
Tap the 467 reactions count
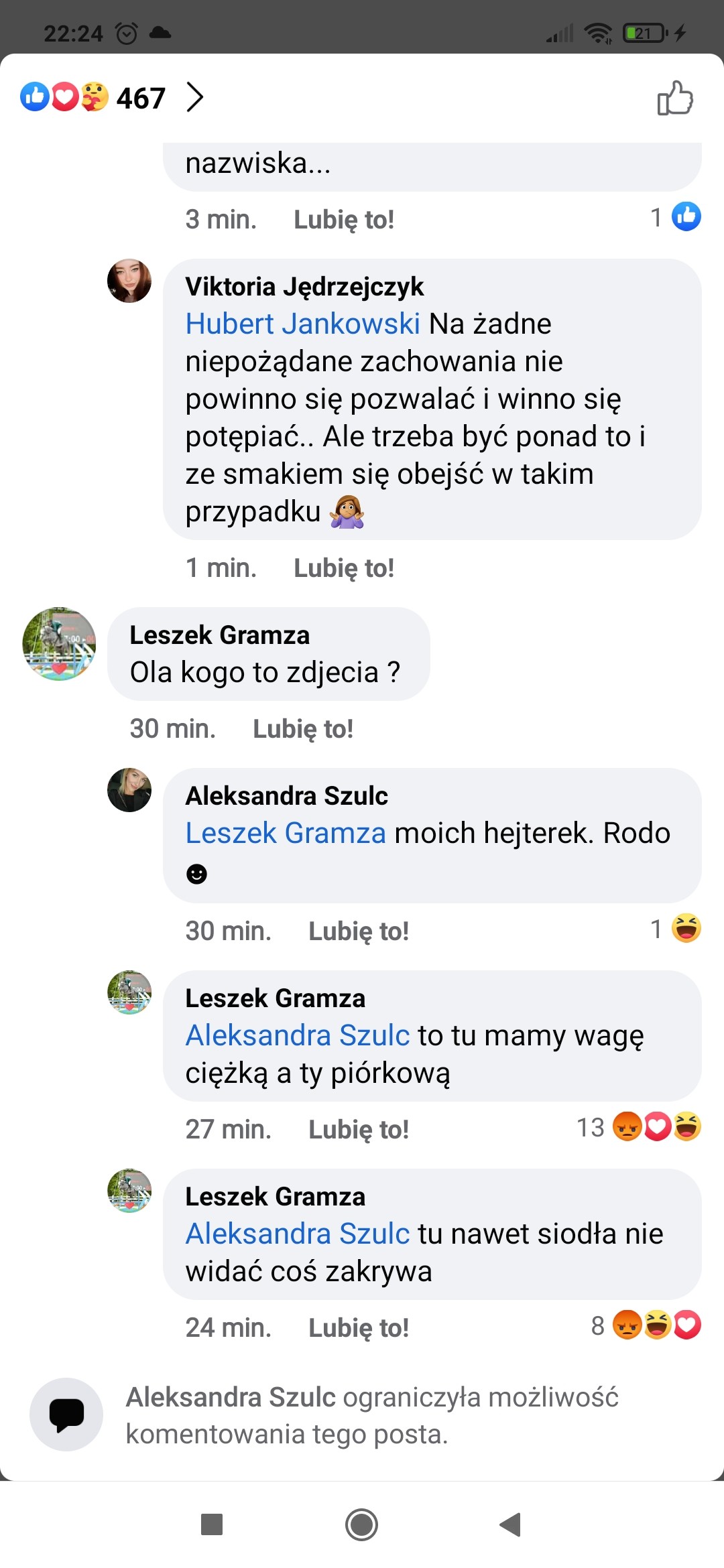pyautogui.click(x=141, y=99)
